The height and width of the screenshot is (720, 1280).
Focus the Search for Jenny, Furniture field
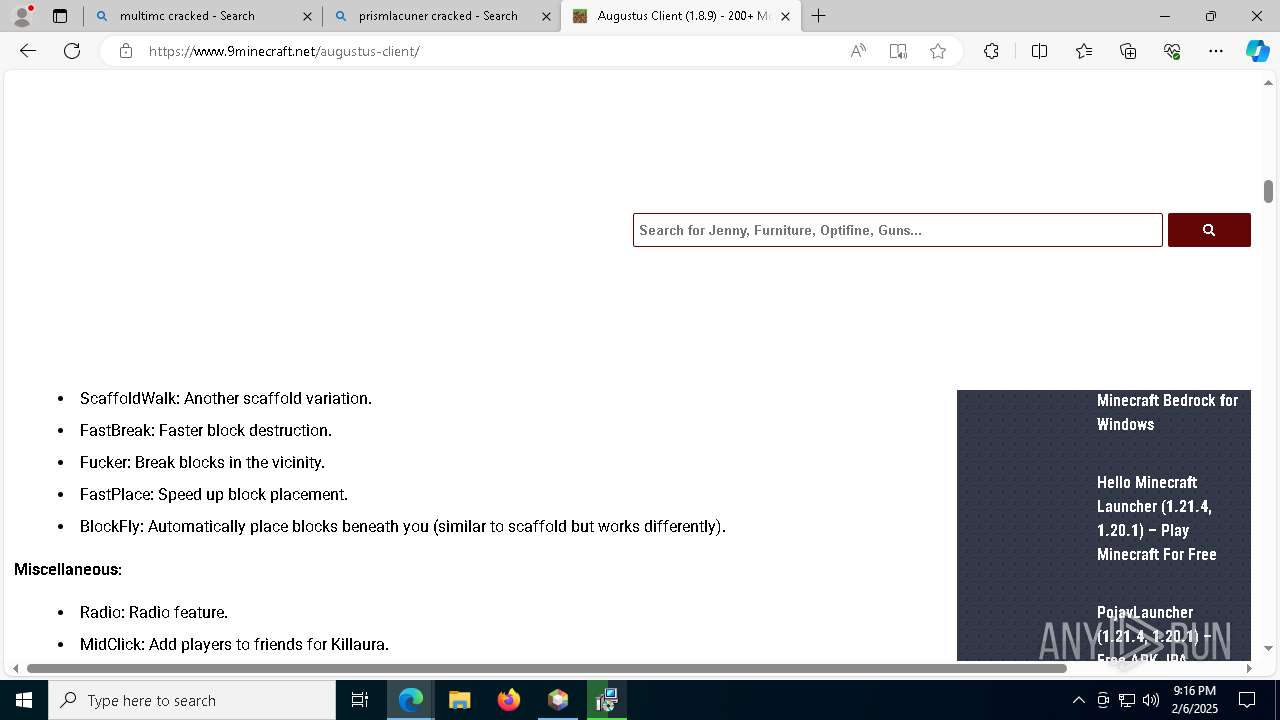pos(897,230)
